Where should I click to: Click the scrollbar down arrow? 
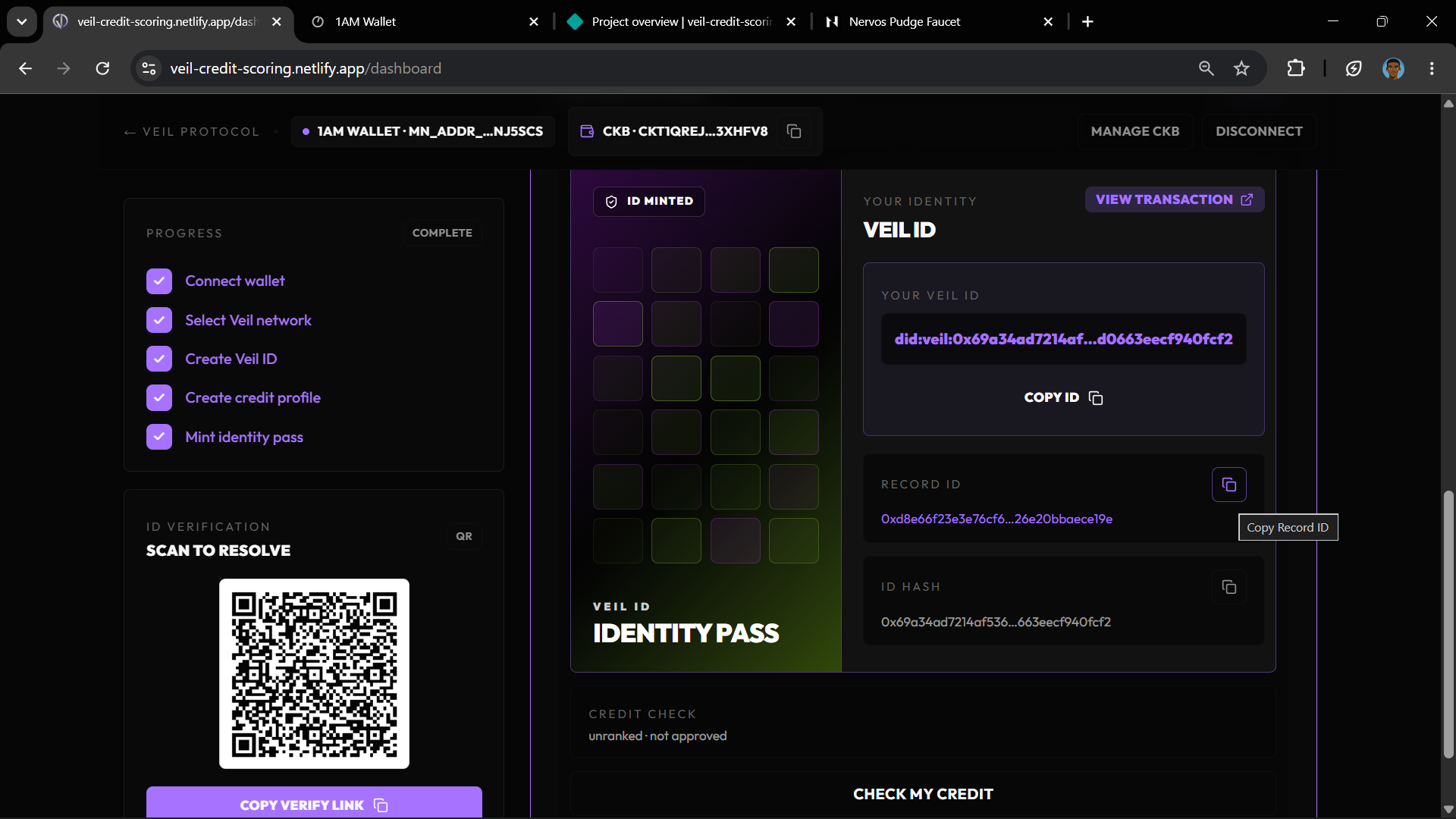tap(1448, 809)
